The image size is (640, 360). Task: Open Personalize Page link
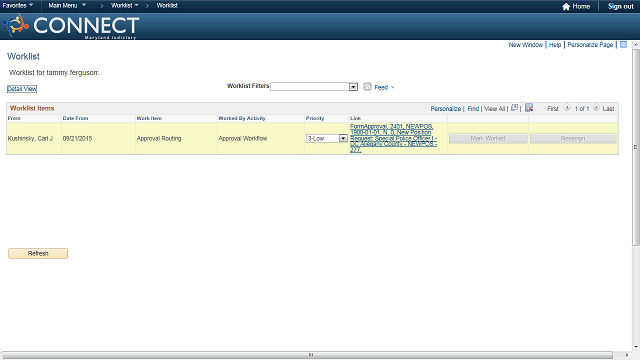pyautogui.click(x=590, y=45)
